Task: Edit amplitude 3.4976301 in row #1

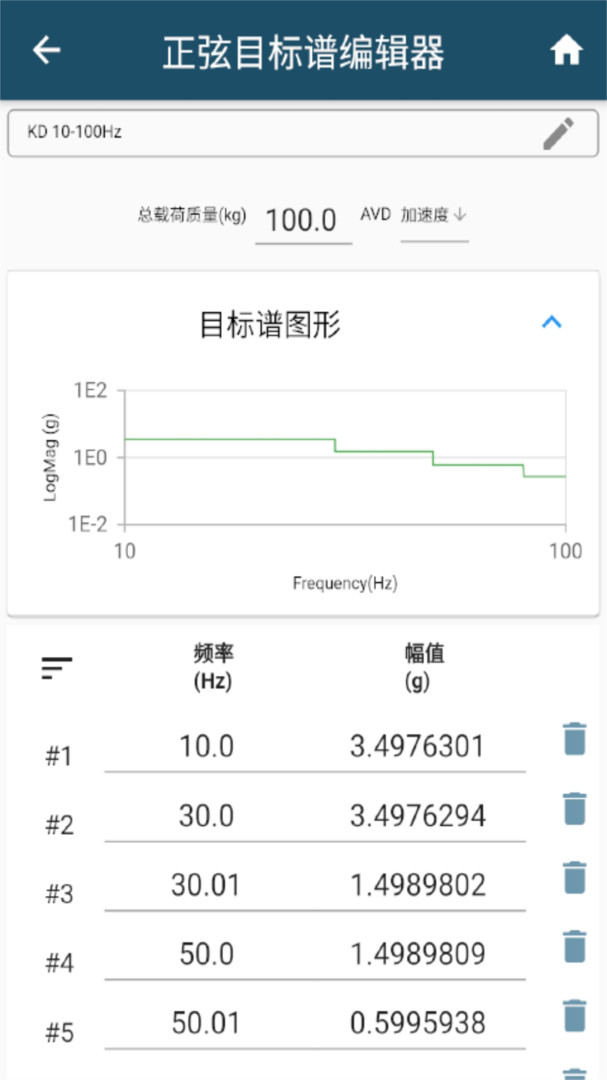Action: click(x=418, y=748)
